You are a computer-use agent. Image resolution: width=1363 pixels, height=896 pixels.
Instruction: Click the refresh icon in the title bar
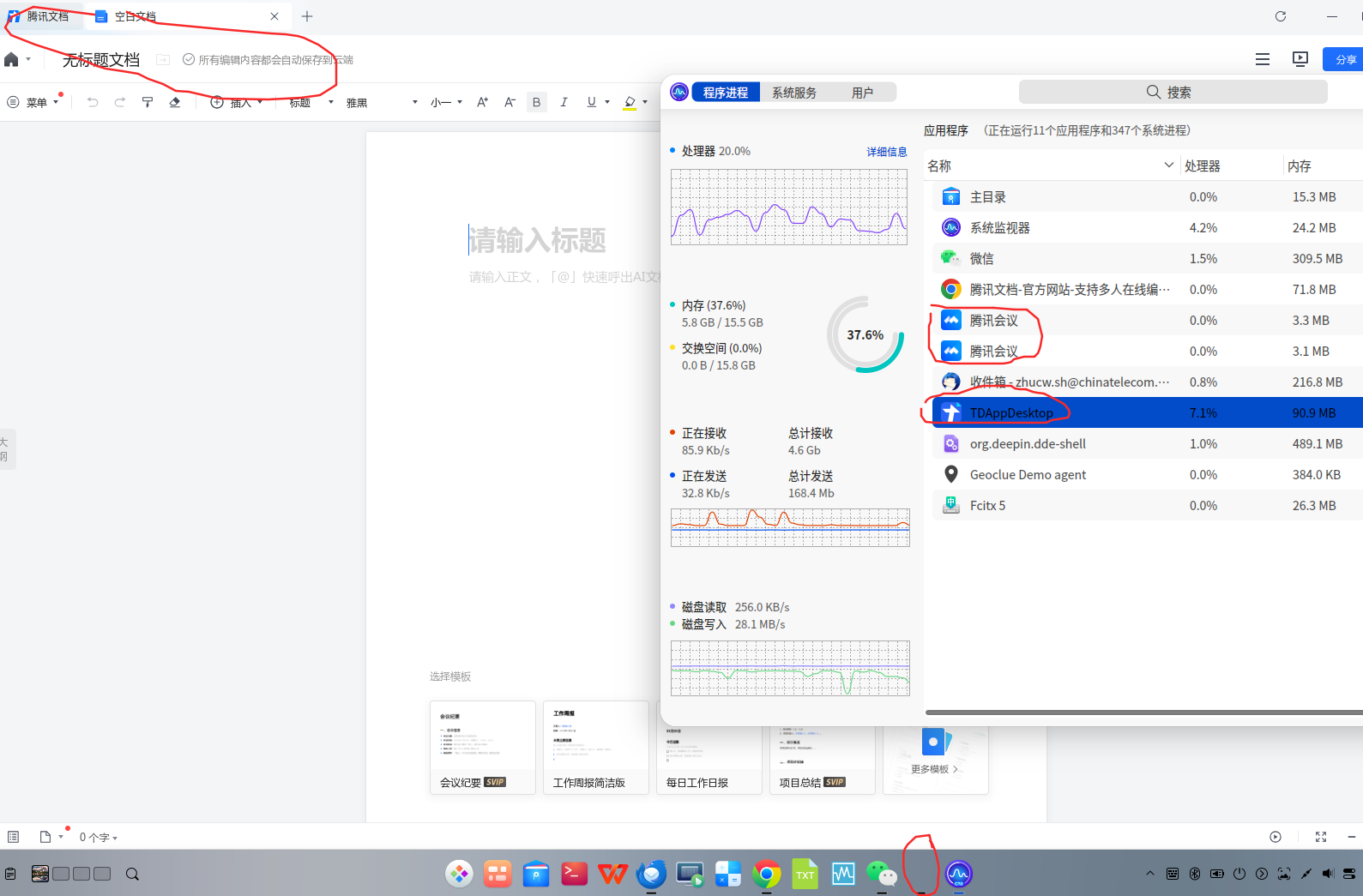[x=1281, y=16]
